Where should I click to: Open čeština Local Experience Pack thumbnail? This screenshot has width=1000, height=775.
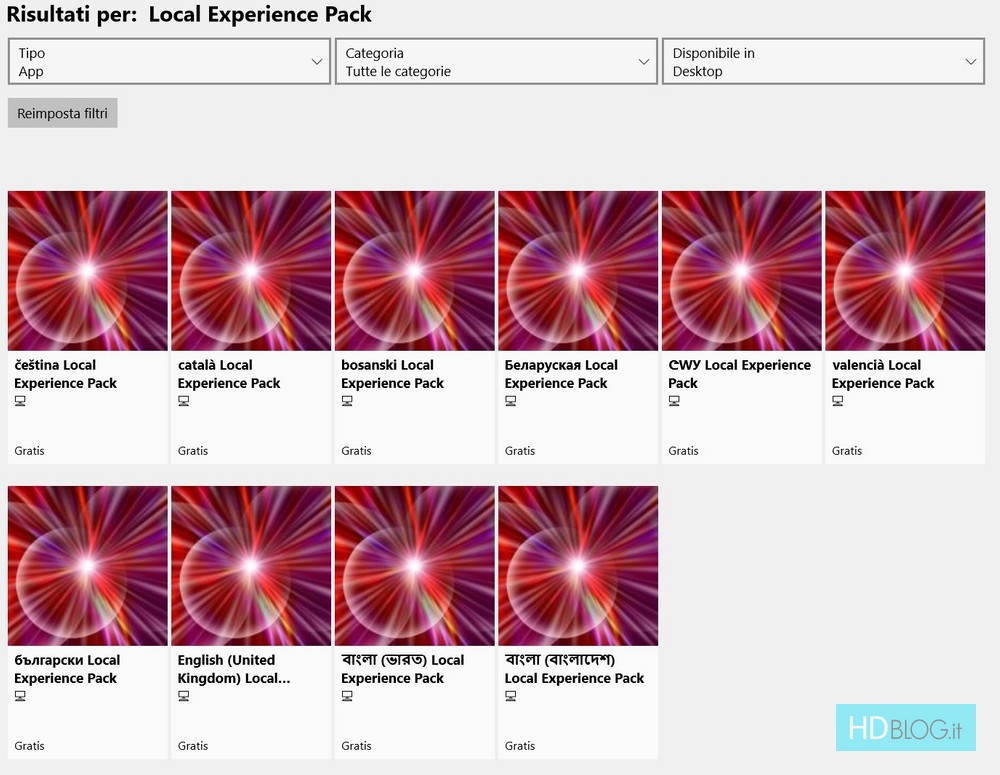click(88, 271)
